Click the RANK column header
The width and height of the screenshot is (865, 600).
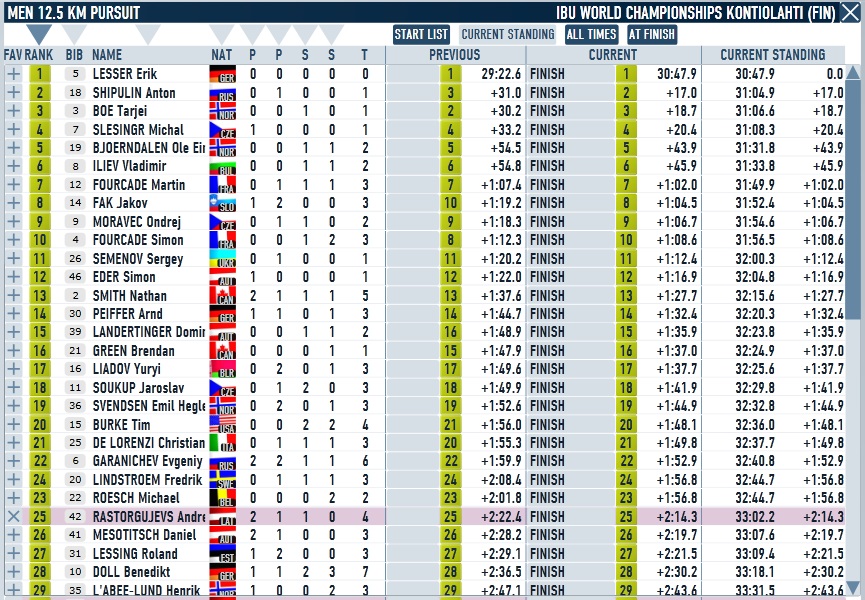tap(39, 55)
